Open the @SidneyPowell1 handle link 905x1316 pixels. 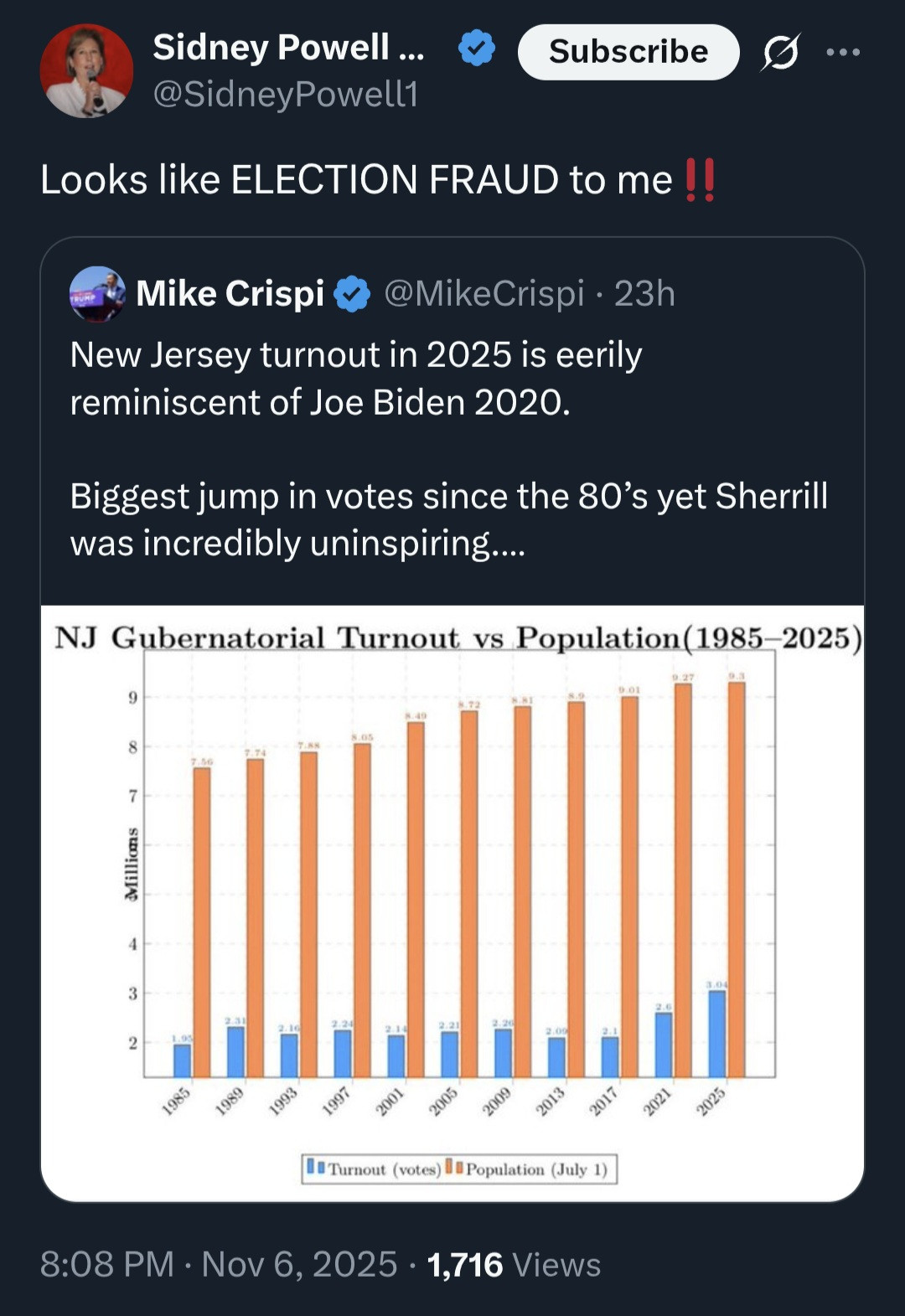285,95
